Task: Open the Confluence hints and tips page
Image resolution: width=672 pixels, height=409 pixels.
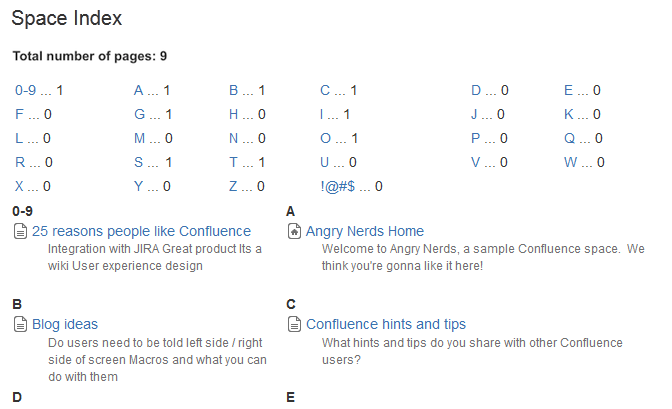Action: click(x=385, y=324)
